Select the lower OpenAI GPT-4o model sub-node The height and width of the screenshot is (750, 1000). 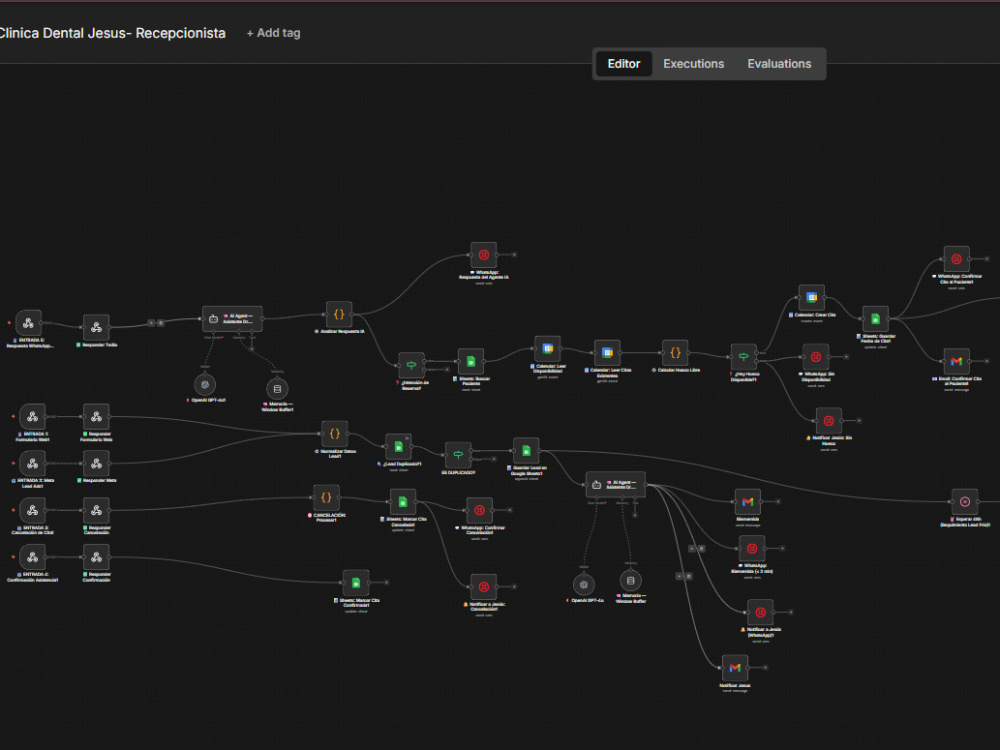(x=584, y=585)
